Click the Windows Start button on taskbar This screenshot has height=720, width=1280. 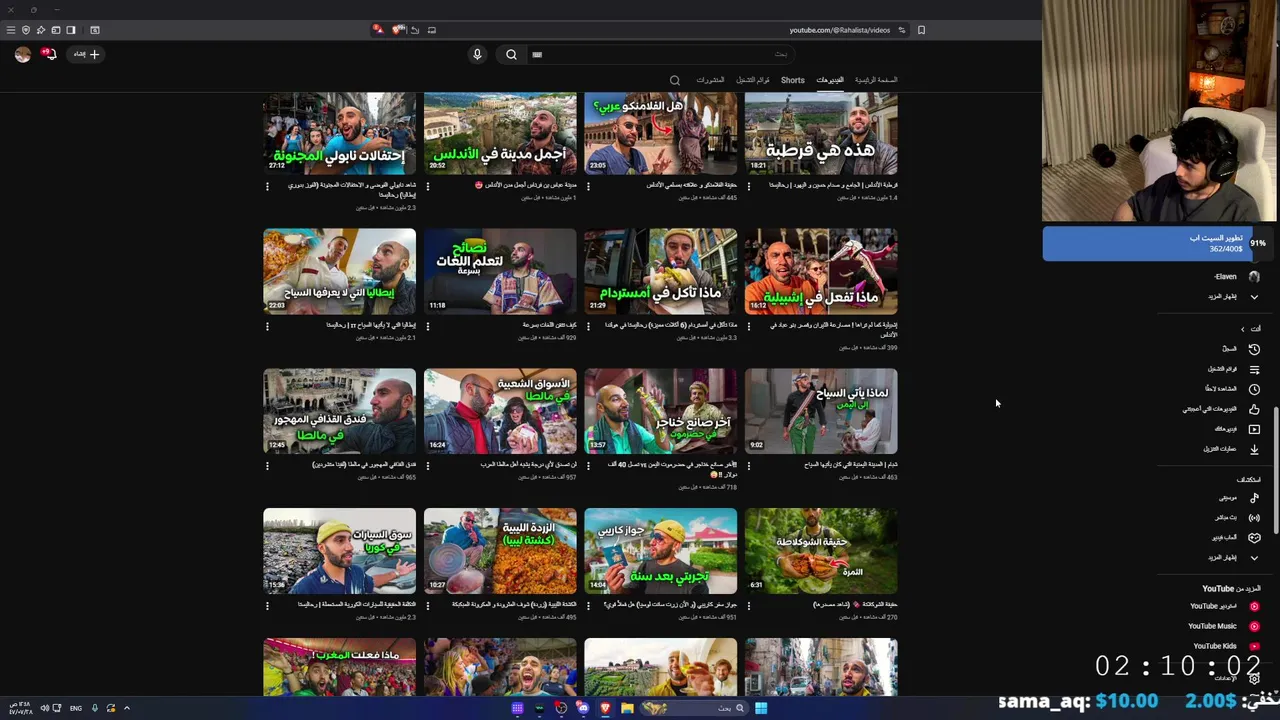coord(761,708)
